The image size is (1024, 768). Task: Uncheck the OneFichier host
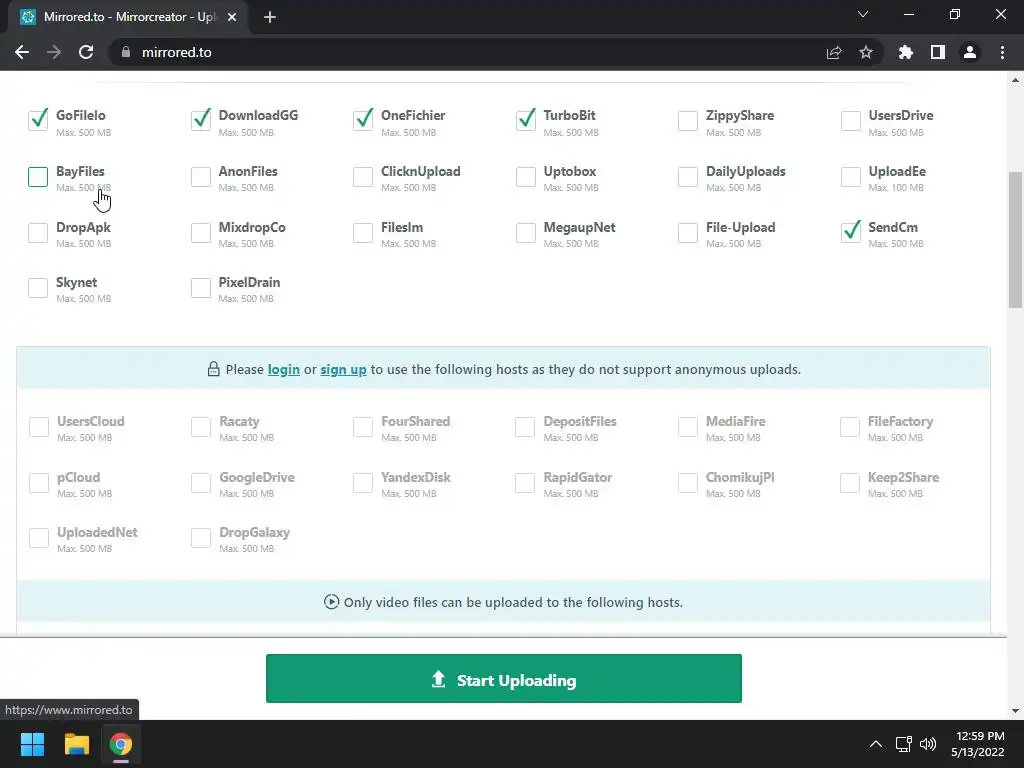click(x=363, y=120)
